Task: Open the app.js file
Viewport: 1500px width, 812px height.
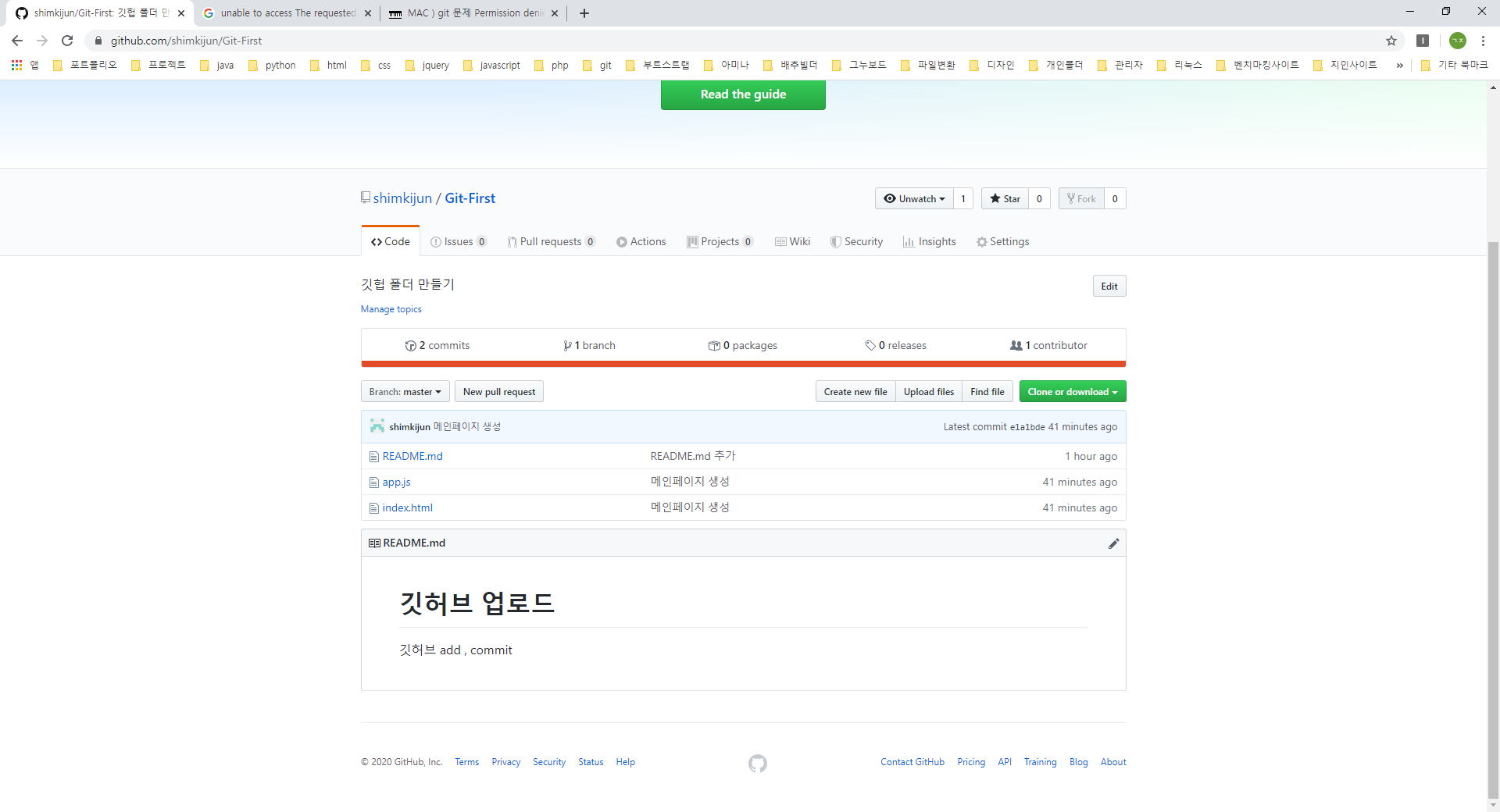Action: coord(396,482)
